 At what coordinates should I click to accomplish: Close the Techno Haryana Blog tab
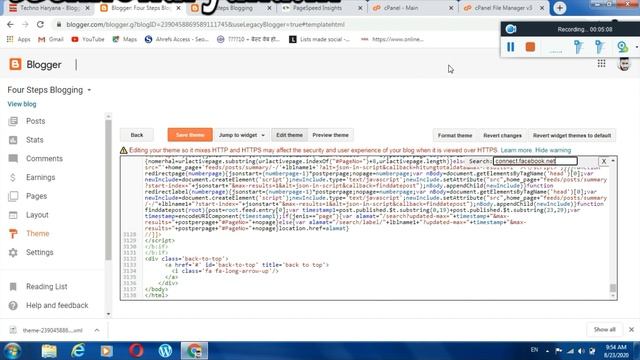pyautogui.click(x=87, y=8)
